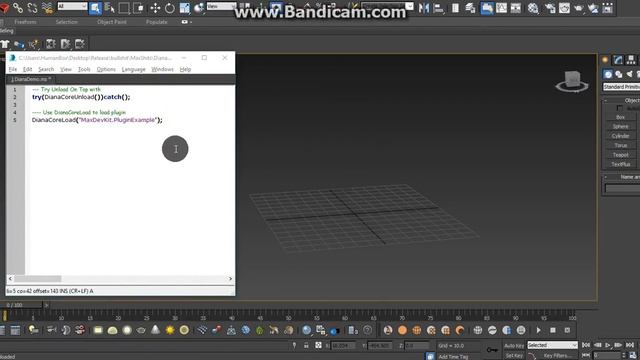Click the Sphere primitive button
This screenshot has width=640, height=360.
[620, 127]
